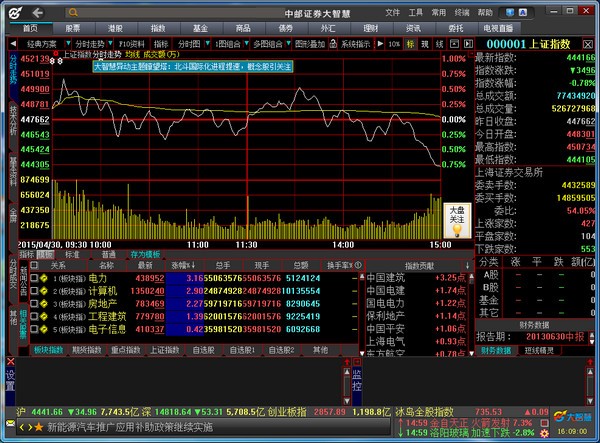Select the 巡线精灵 tab

click(539, 350)
